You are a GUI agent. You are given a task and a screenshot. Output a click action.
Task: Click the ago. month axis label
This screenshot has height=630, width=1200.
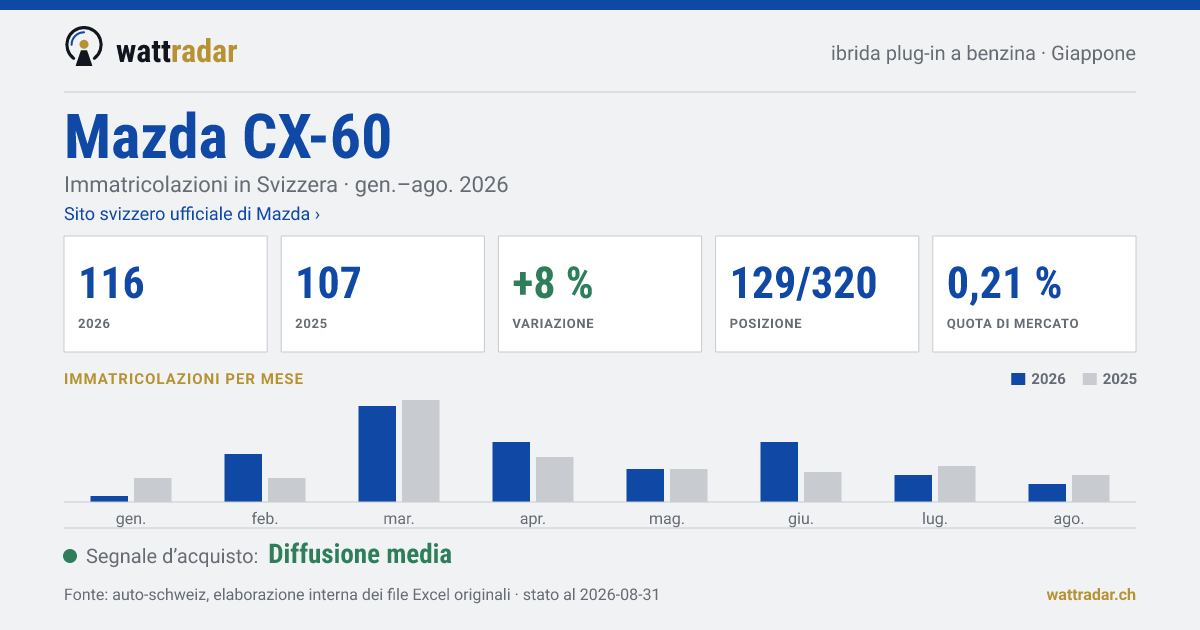(x=1069, y=519)
